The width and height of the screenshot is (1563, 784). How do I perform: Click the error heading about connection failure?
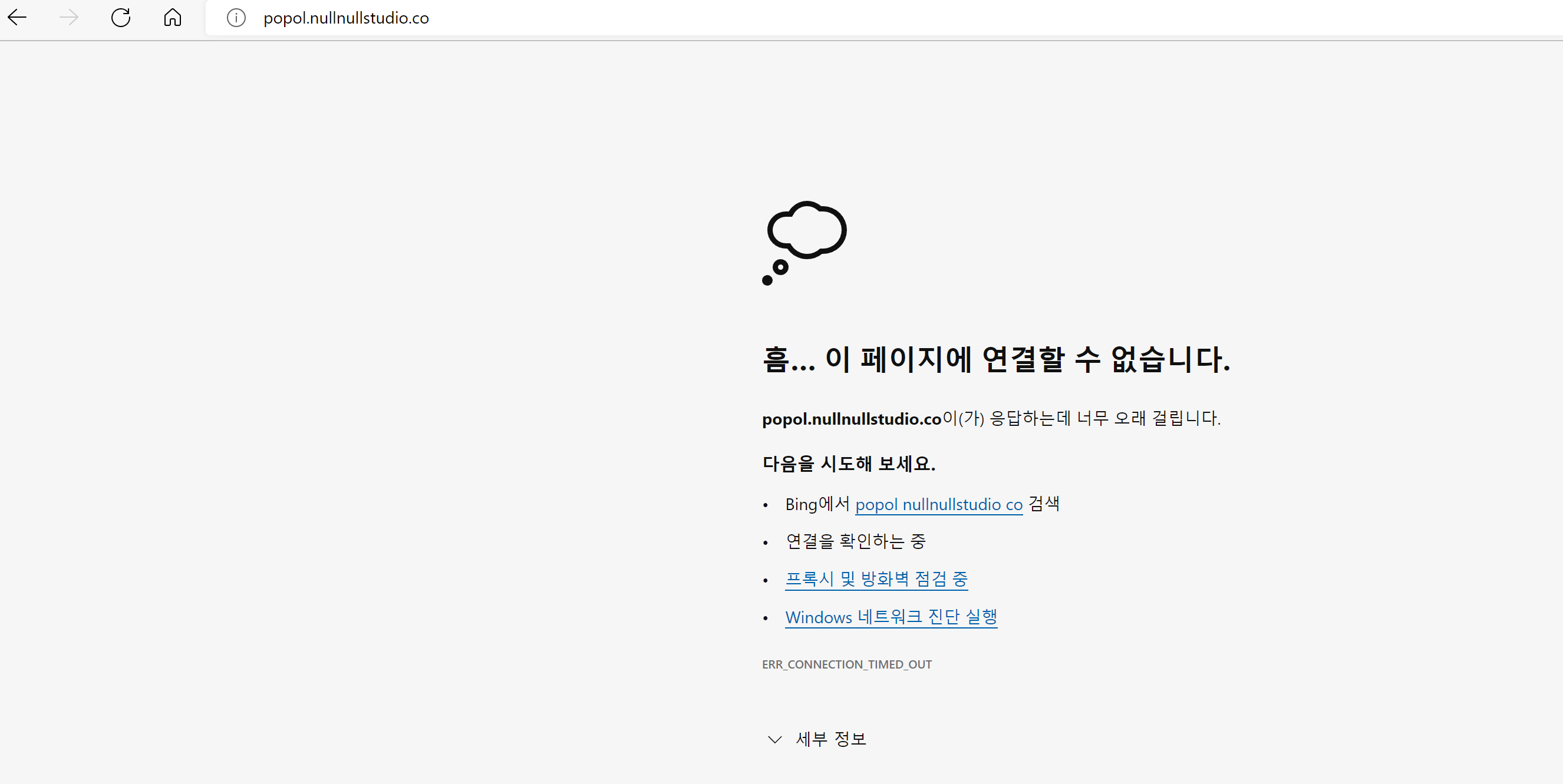pos(995,359)
